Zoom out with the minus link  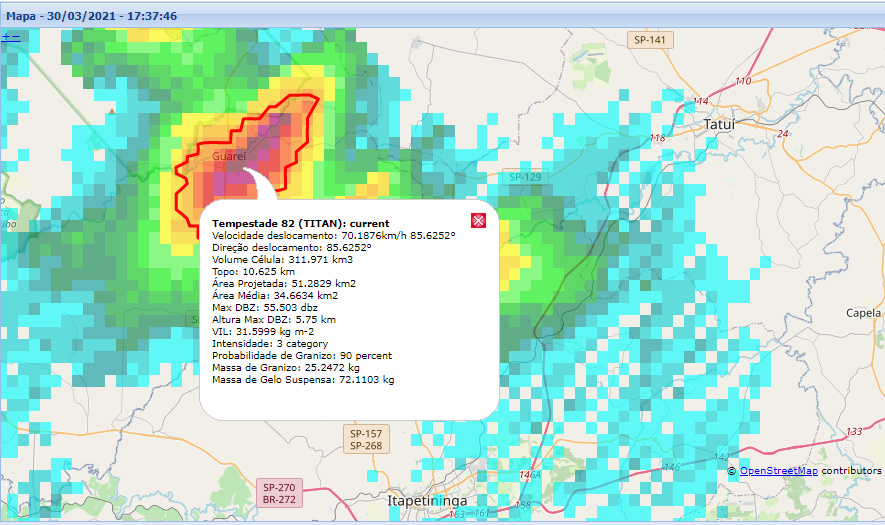15,36
